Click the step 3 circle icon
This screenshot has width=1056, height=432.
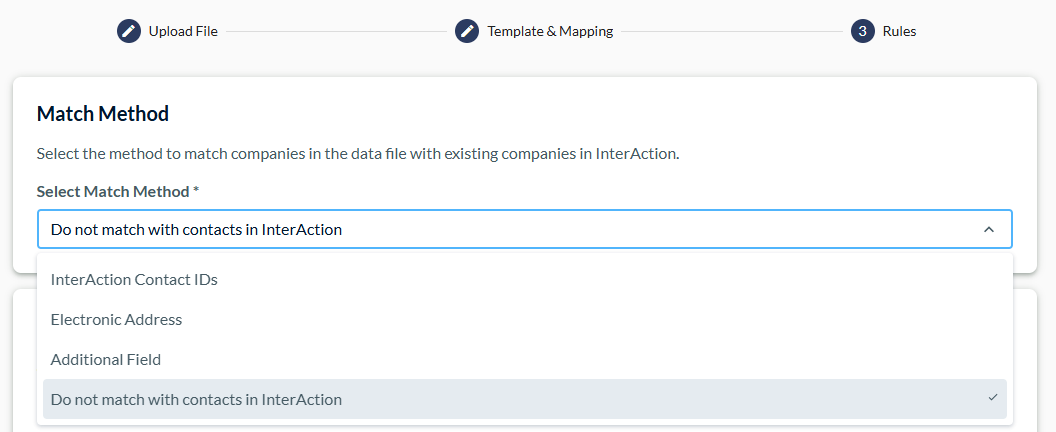point(863,31)
